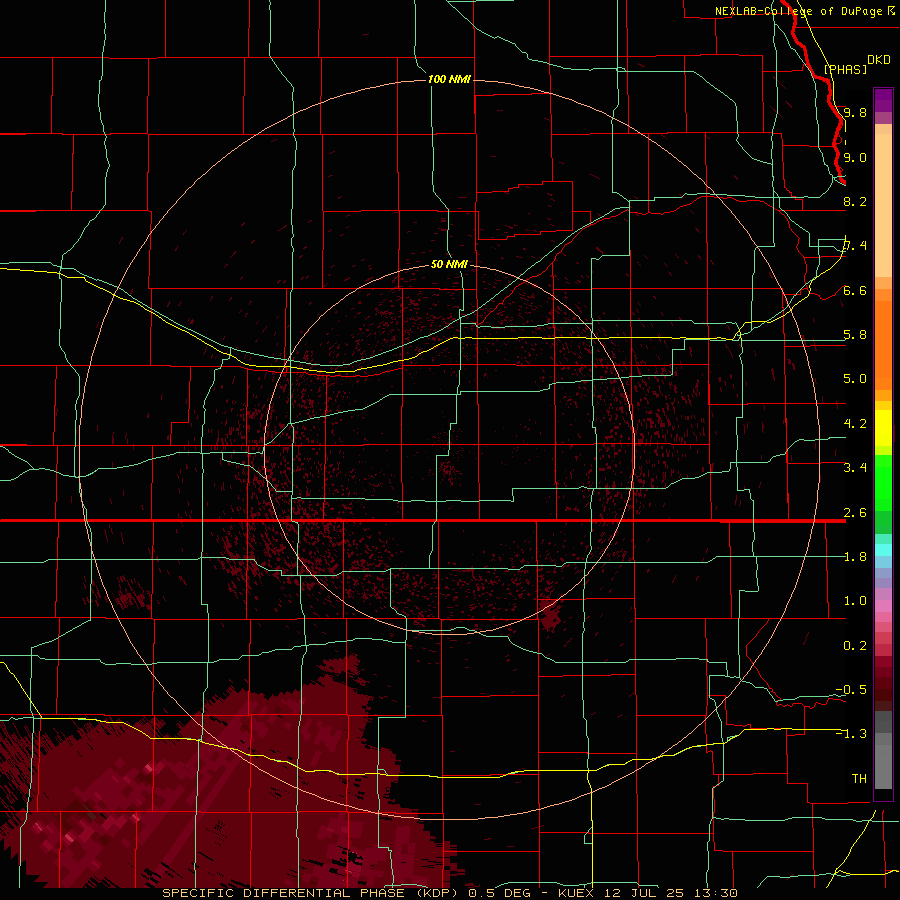Click the yellow band of the color scale

883,428
